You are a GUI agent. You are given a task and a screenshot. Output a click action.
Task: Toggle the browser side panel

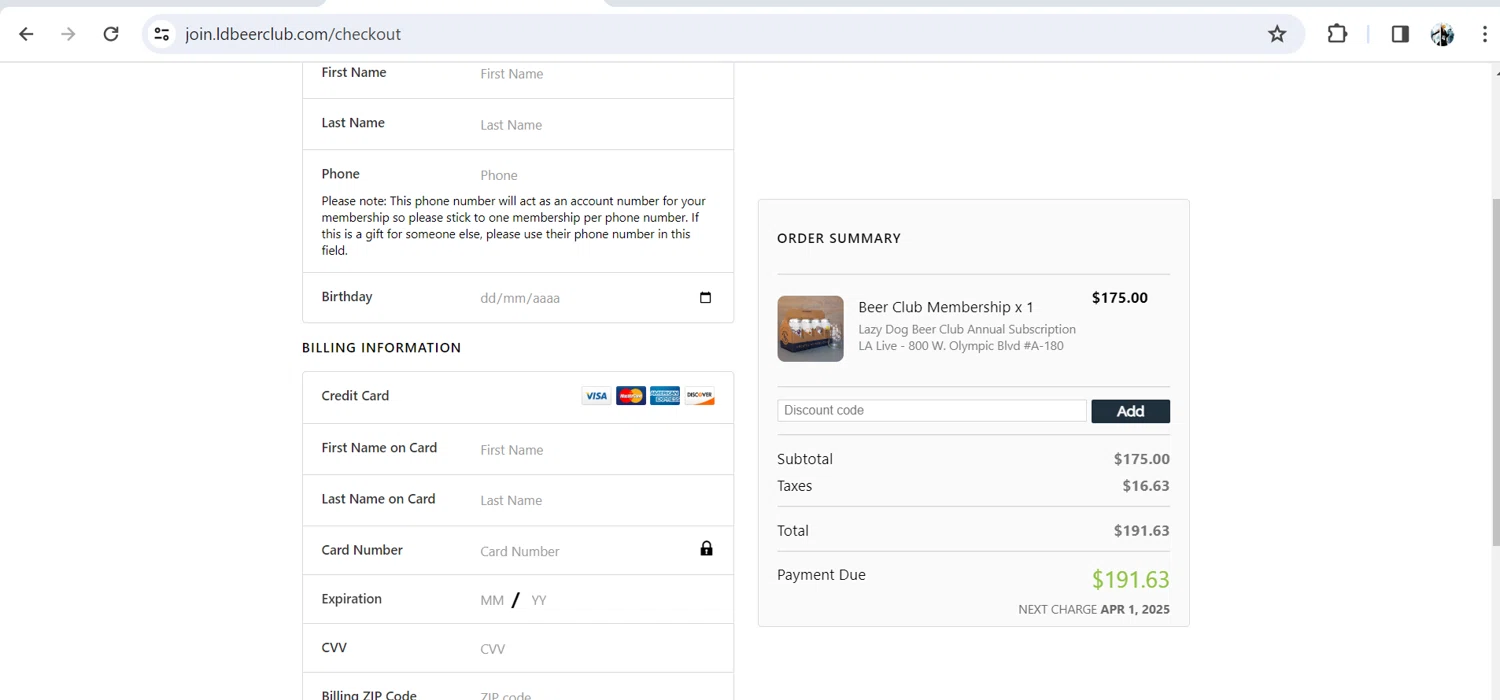pyautogui.click(x=1400, y=34)
